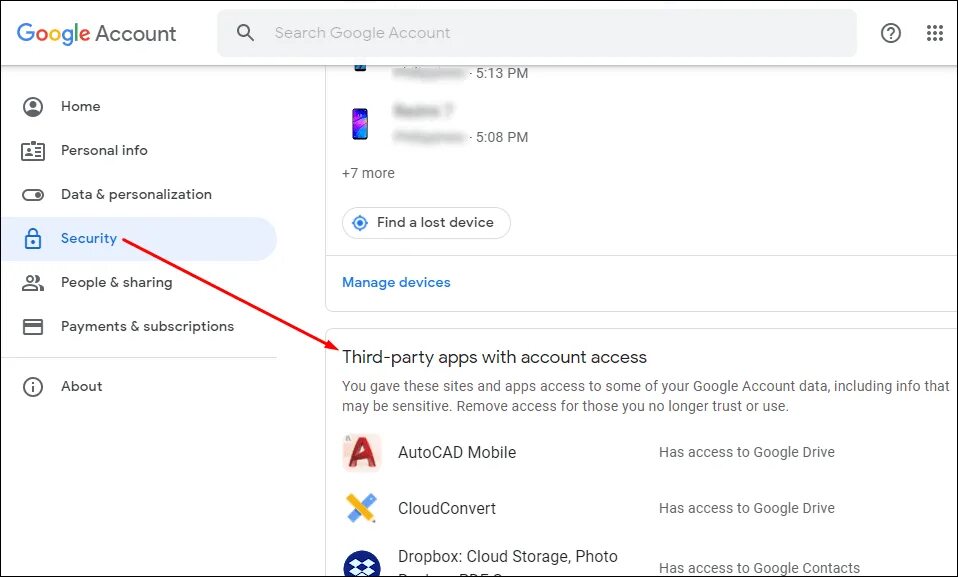The image size is (958, 577).
Task: Click the Realme 7 phone icon
Action: tap(360, 123)
